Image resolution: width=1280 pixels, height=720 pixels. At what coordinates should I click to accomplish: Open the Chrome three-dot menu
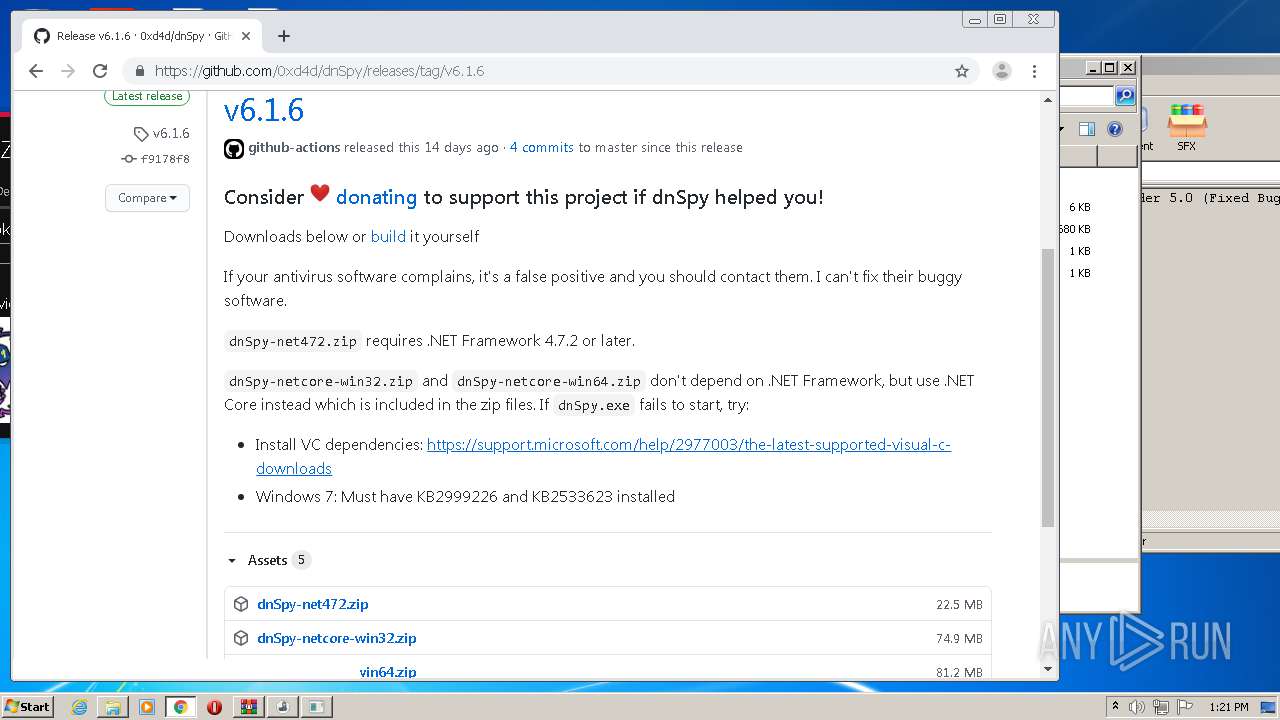[x=1035, y=71]
